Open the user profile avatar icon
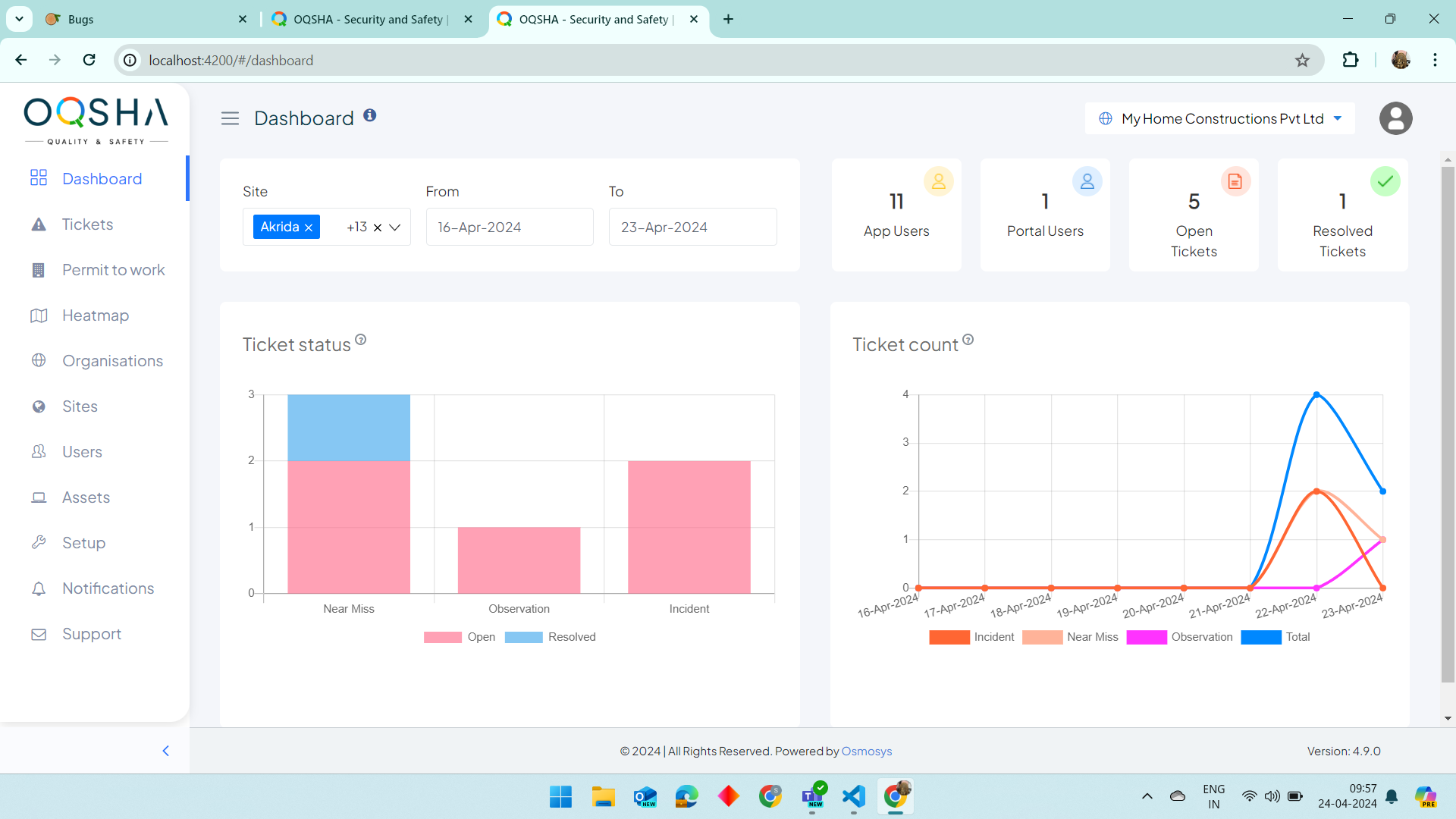This screenshot has height=819, width=1456. (1395, 118)
